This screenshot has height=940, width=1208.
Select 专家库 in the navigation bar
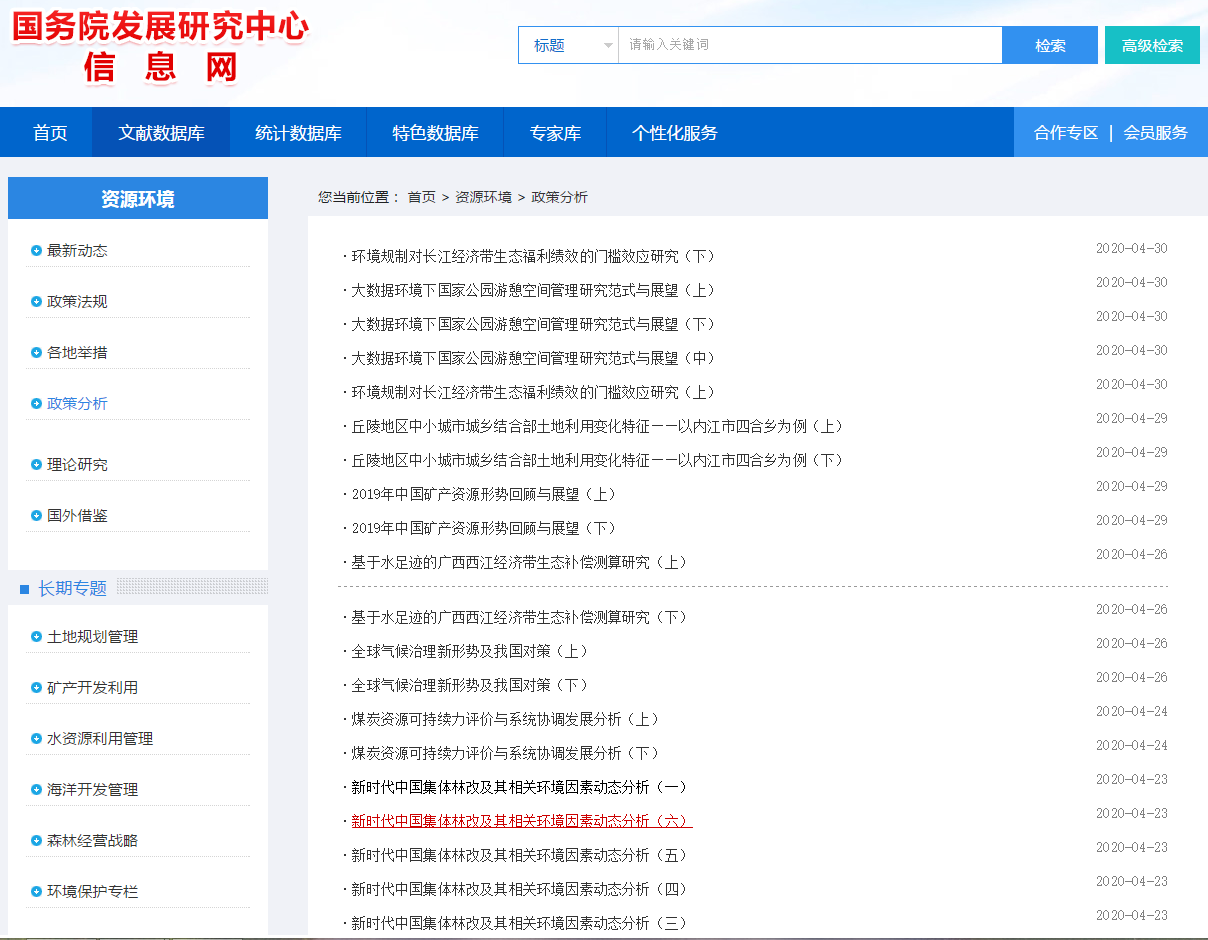point(555,133)
